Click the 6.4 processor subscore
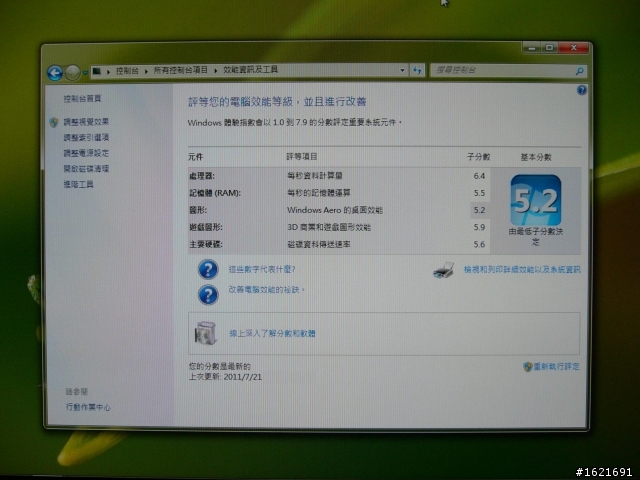The image size is (640, 480). [x=479, y=176]
